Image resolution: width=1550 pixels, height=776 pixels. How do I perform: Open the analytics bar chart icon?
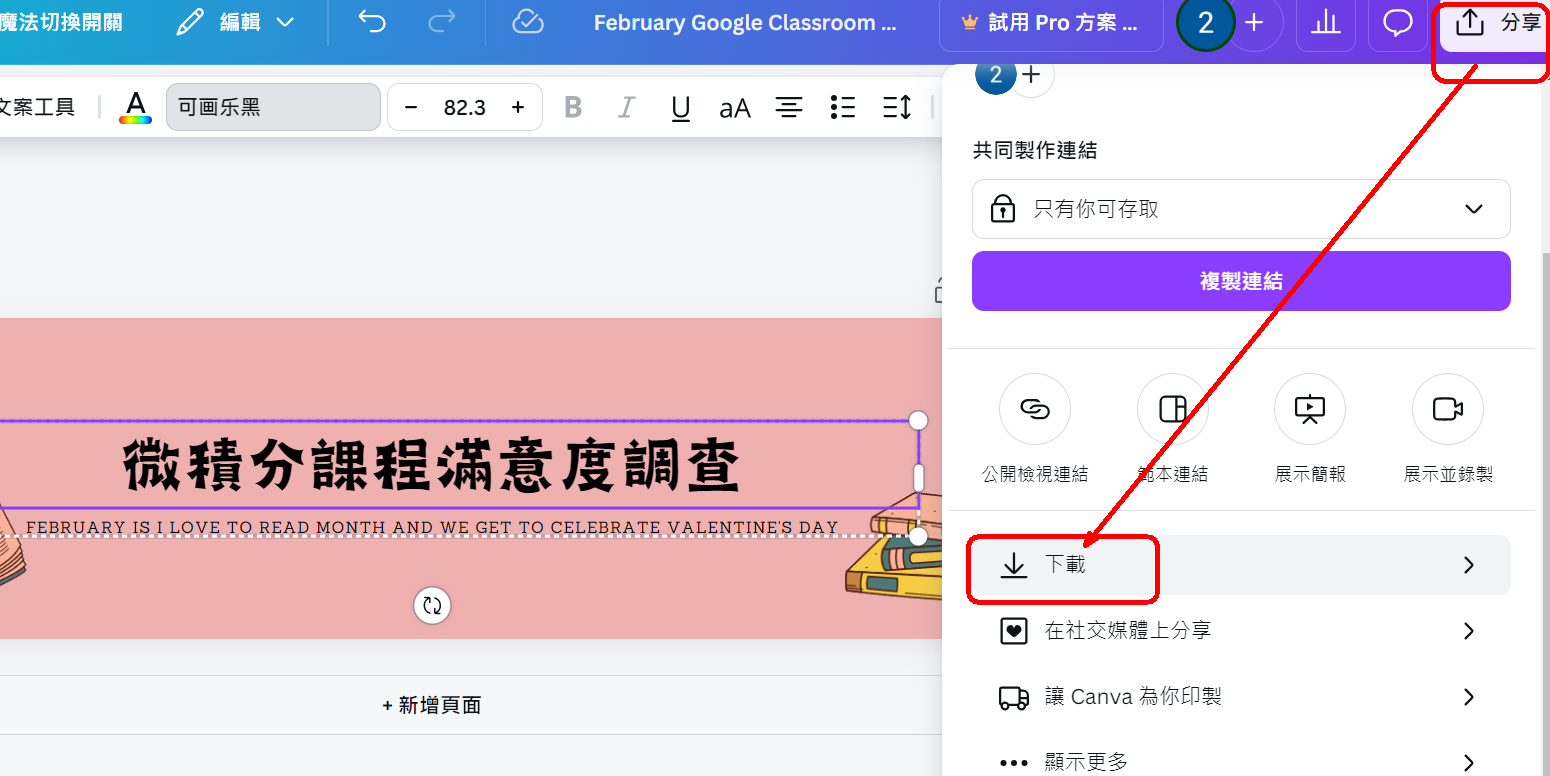coord(1325,23)
